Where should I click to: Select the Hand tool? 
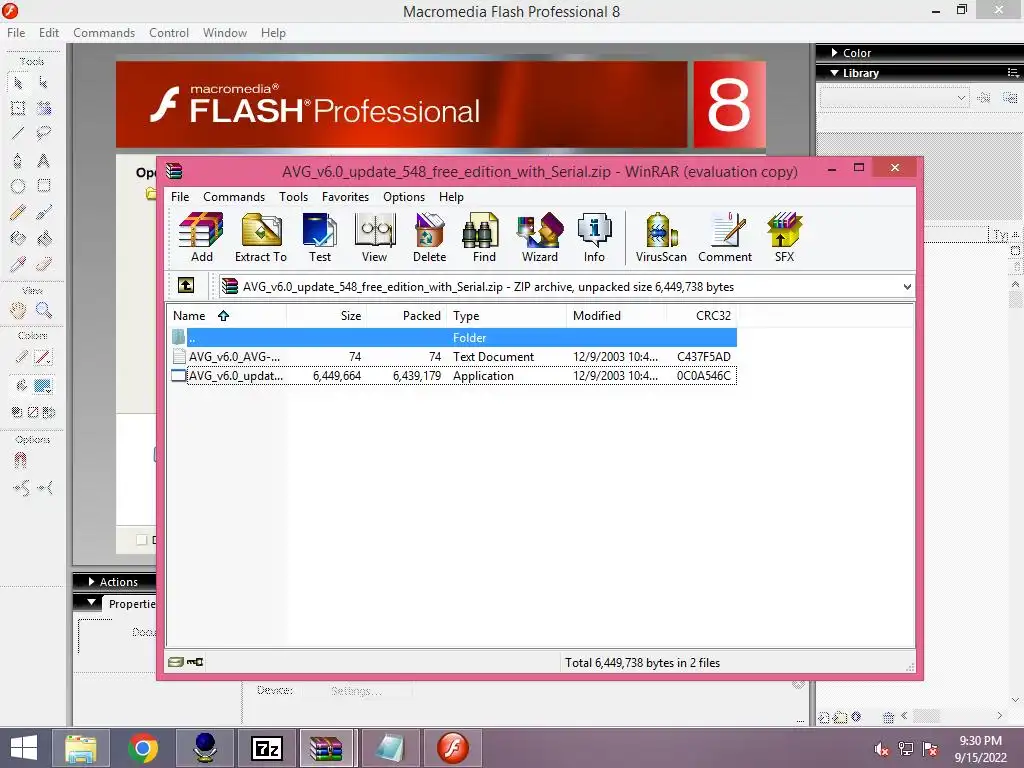coord(18,310)
